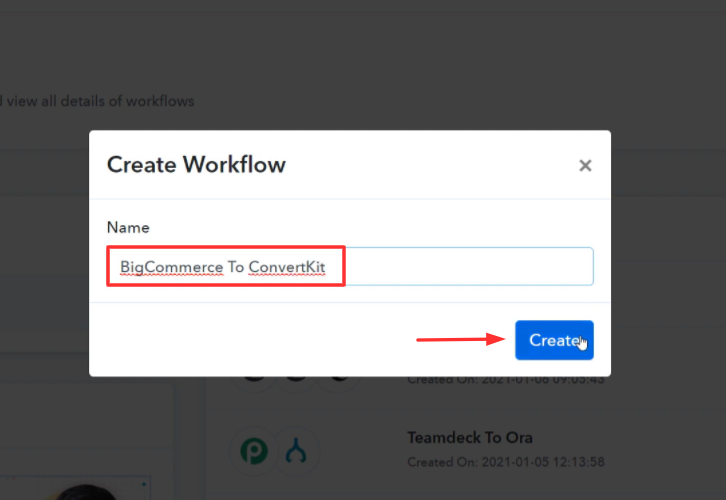Focus the workflow Name input field
This screenshot has height=500, width=726.
(350, 267)
